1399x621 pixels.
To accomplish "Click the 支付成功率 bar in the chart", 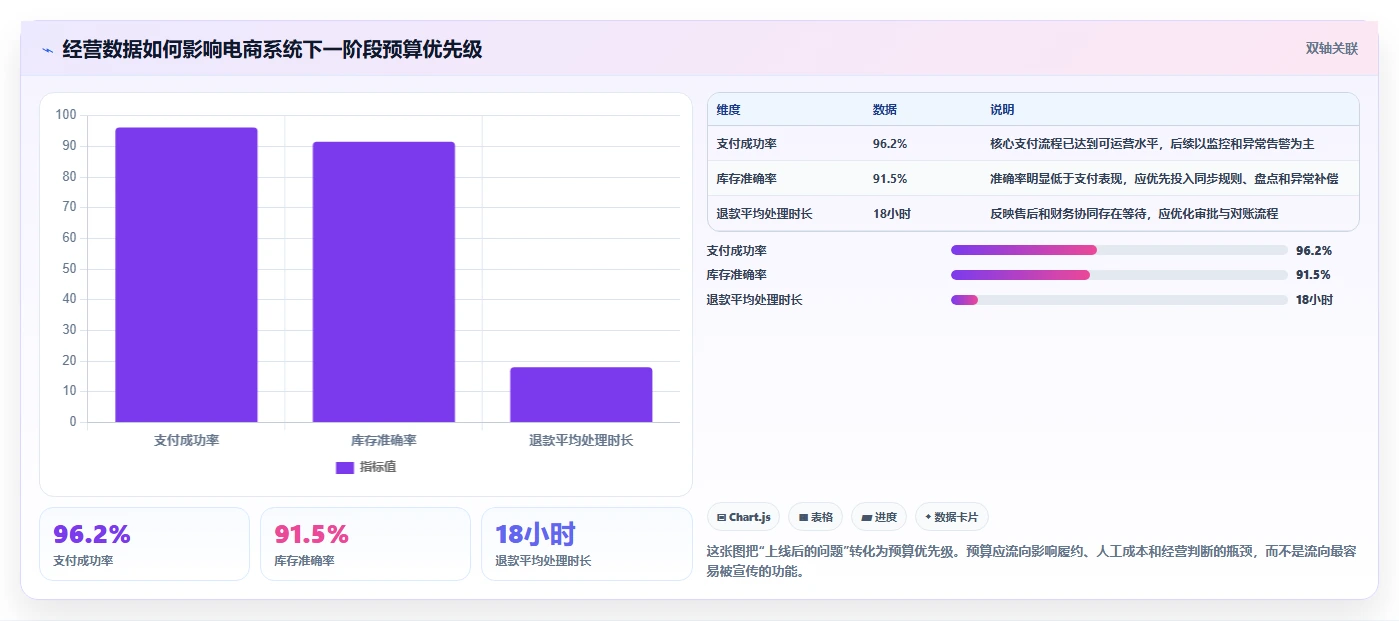I will click(x=186, y=274).
